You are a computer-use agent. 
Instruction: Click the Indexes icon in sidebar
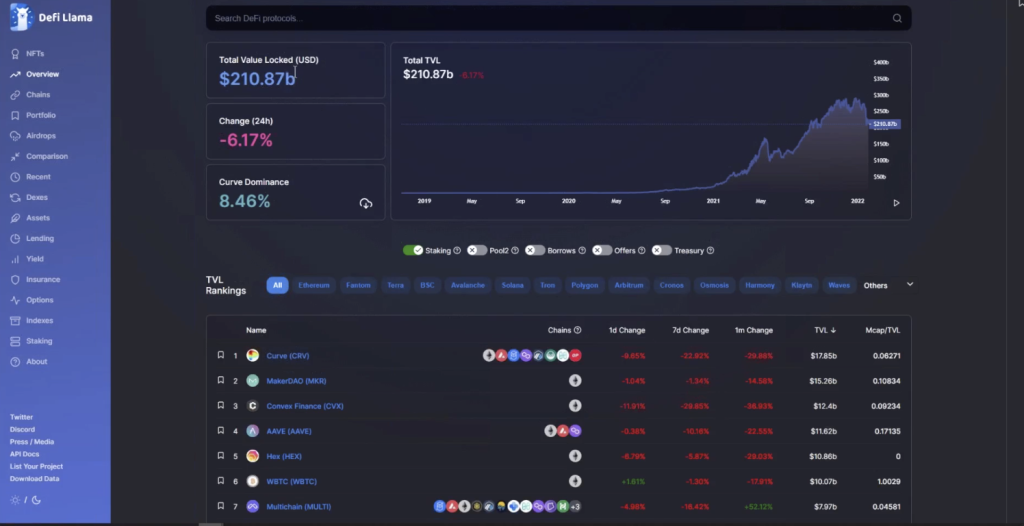[x=15, y=321]
